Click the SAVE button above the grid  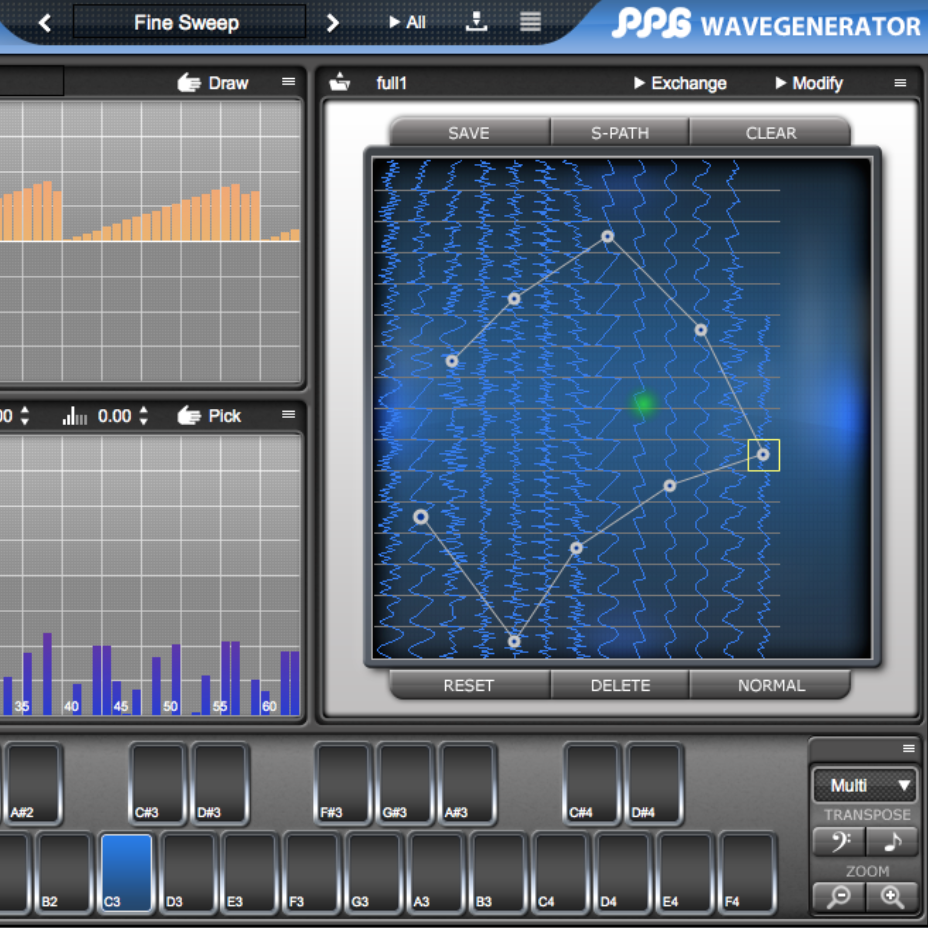(x=468, y=132)
